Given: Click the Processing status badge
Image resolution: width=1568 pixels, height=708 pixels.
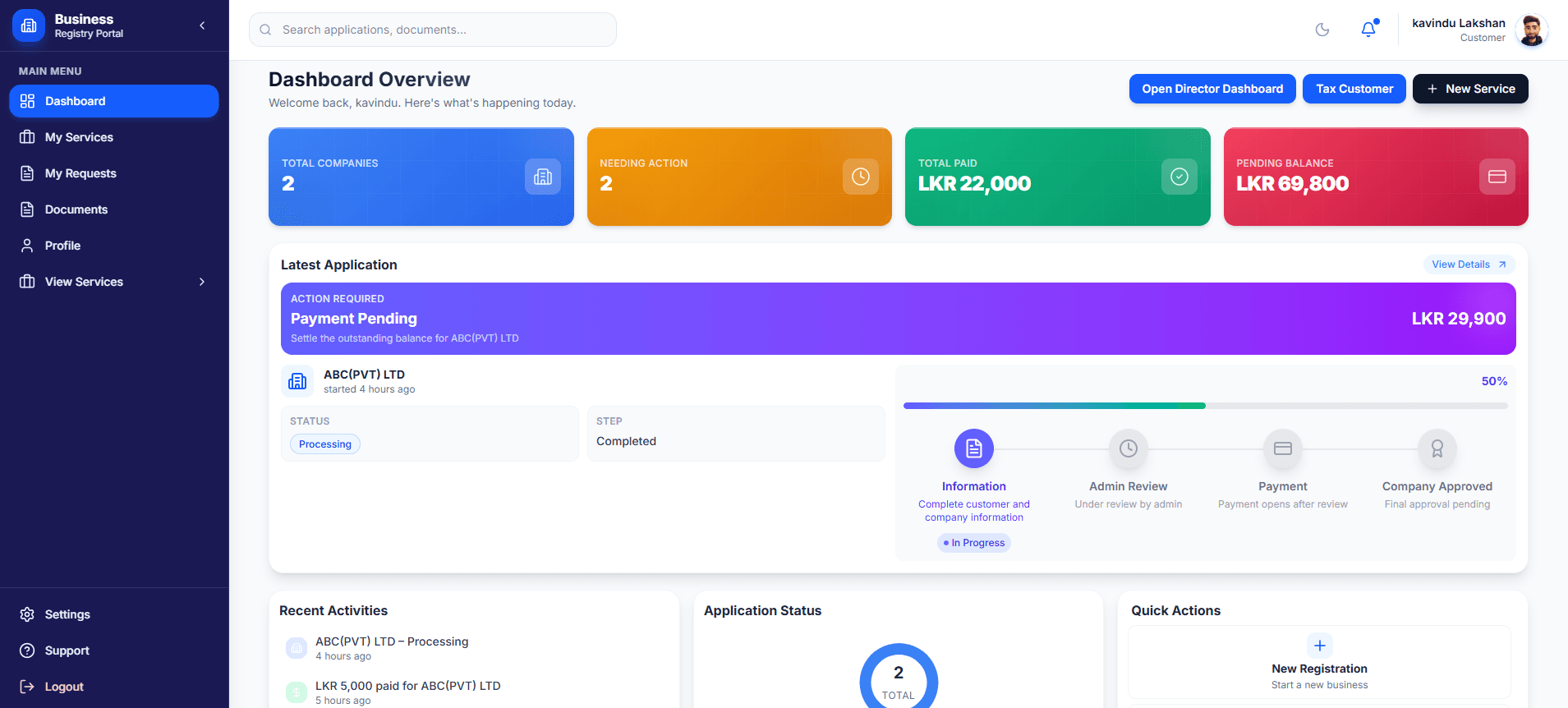Looking at the screenshot, I should 325,444.
